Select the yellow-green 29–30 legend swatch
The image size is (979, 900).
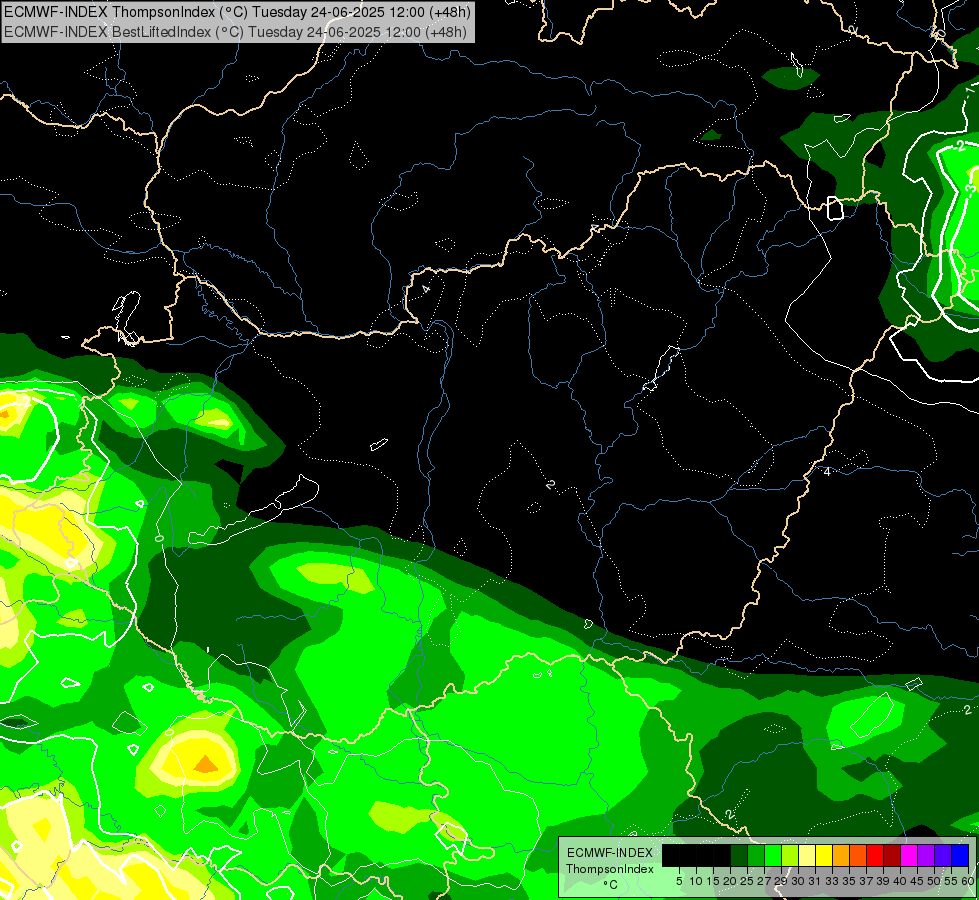point(790,855)
